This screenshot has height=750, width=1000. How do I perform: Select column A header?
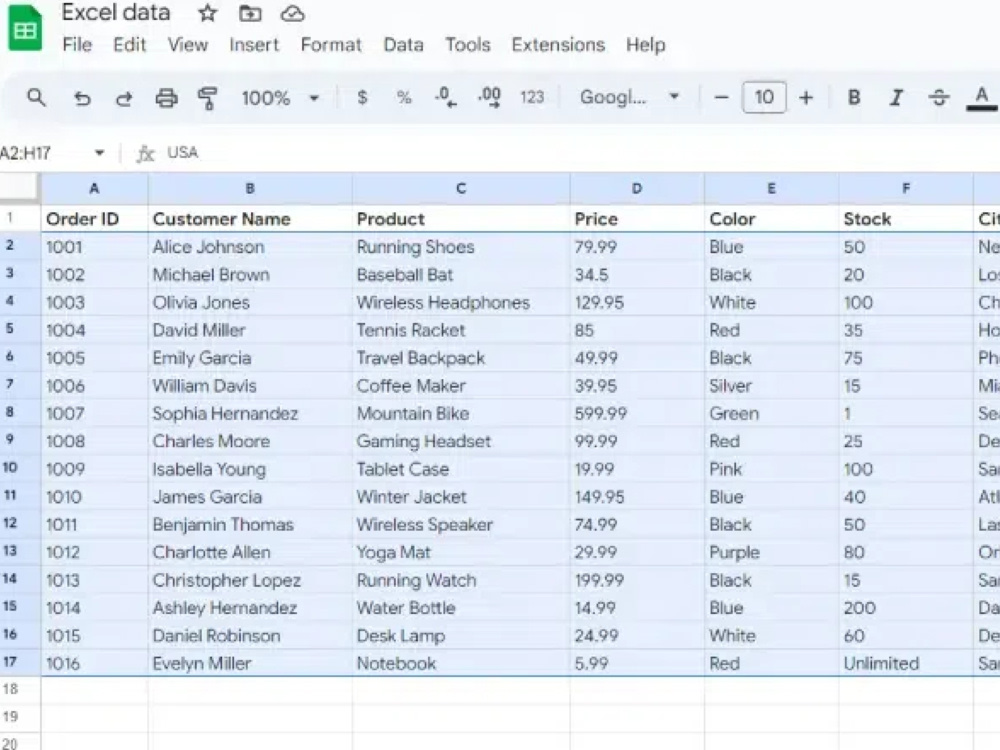[x=94, y=188]
